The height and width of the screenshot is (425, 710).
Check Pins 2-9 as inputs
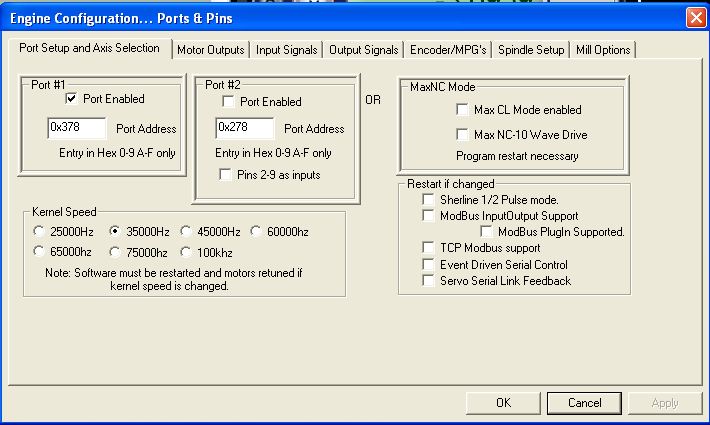[228, 175]
